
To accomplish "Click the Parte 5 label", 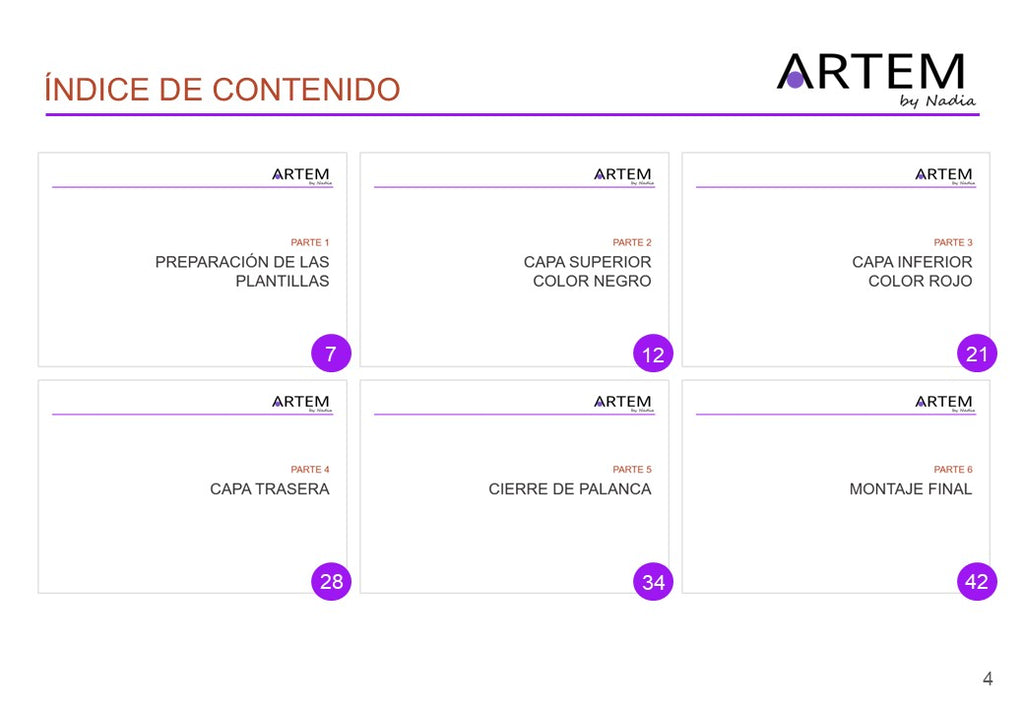I will 632,469.
